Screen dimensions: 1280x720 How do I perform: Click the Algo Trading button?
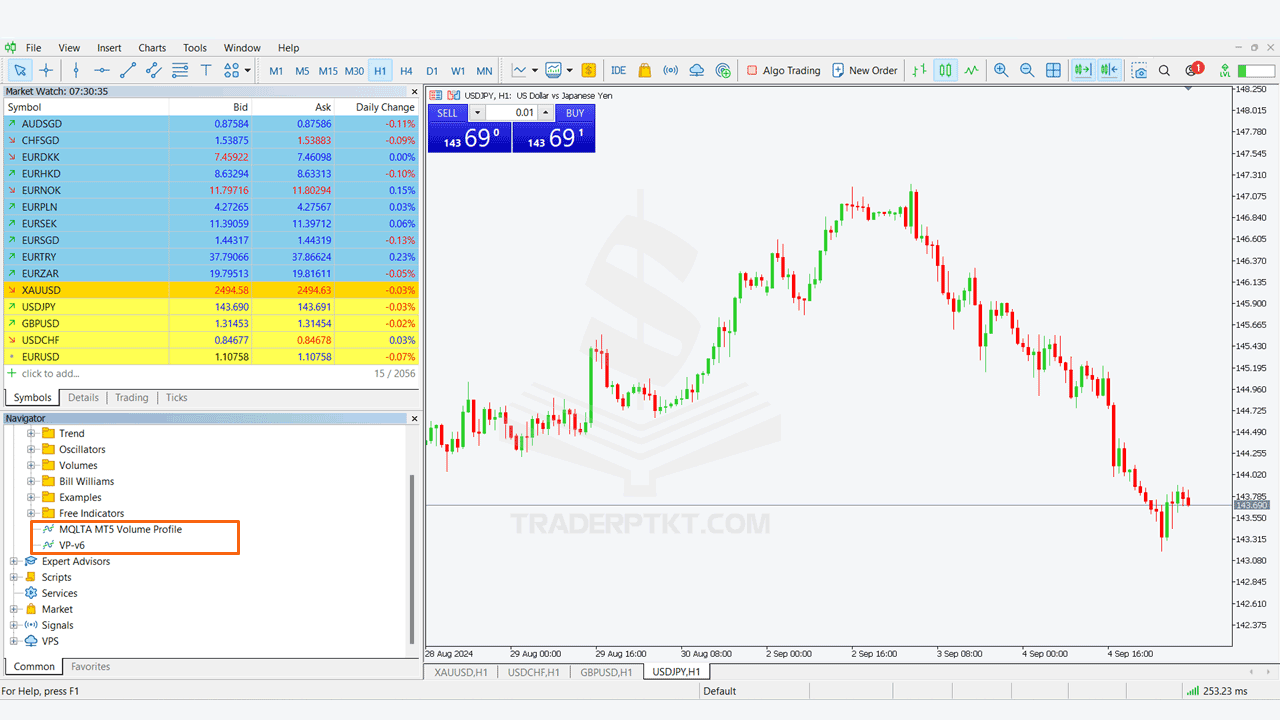click(783, 70)
